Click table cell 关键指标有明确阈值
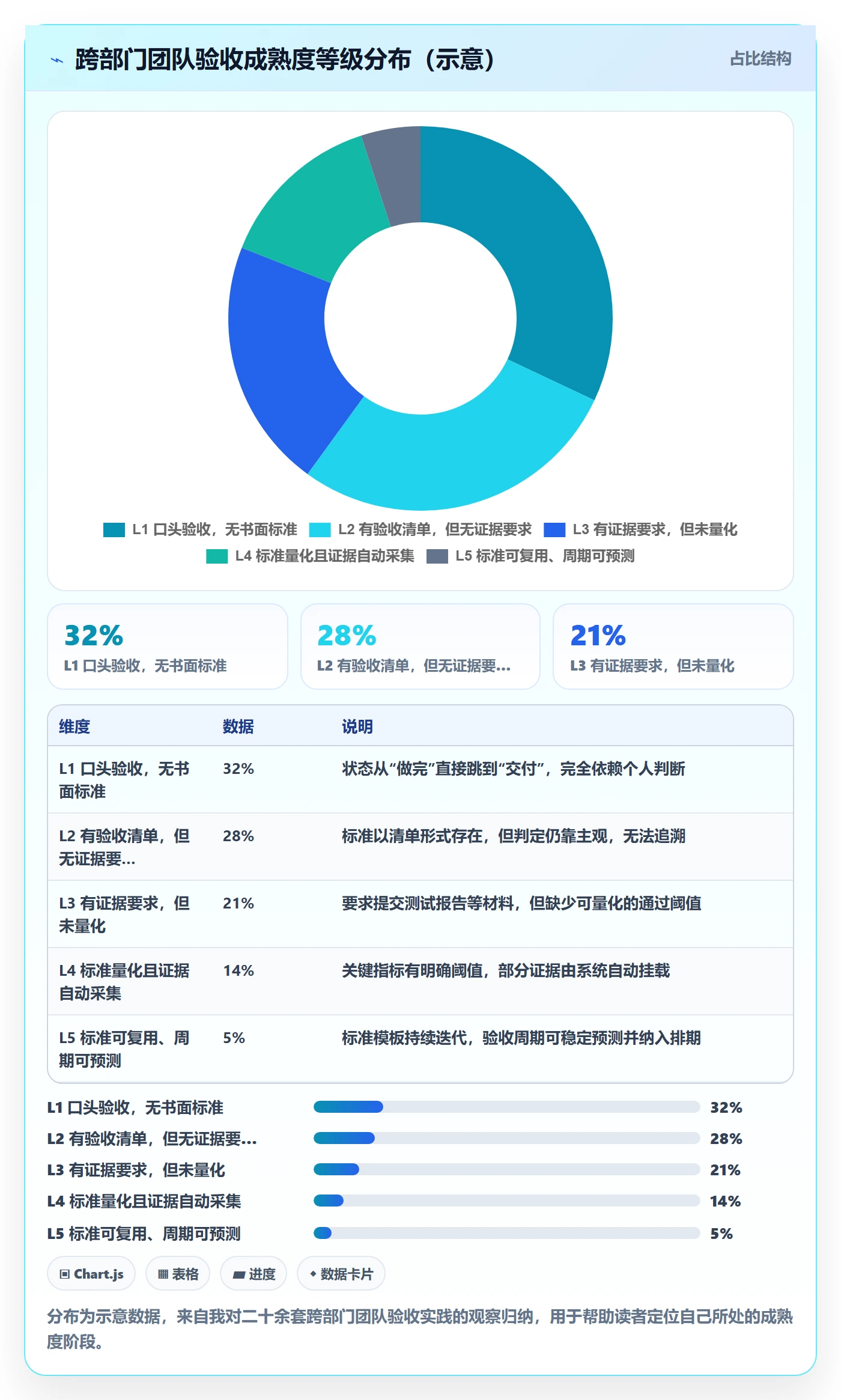The height and width of the screenshot is (1400, 841). (x=506, y=971)
